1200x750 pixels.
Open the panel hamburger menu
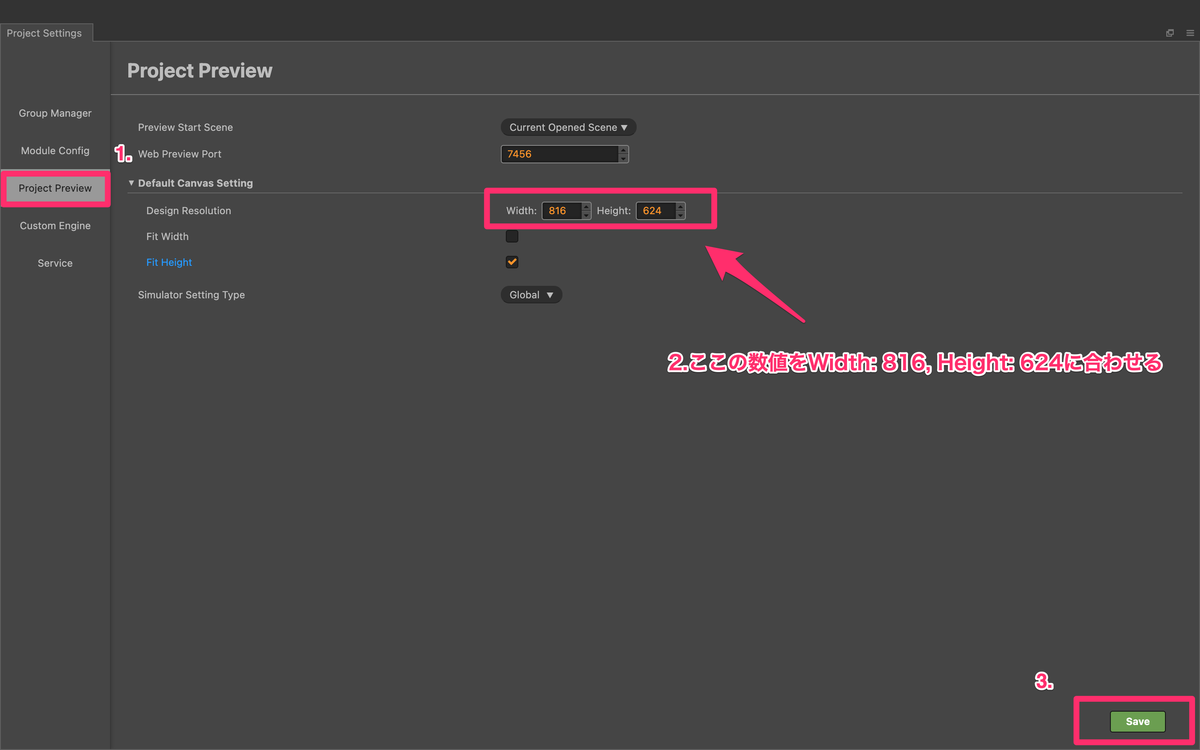click(x=1190, y=33)
